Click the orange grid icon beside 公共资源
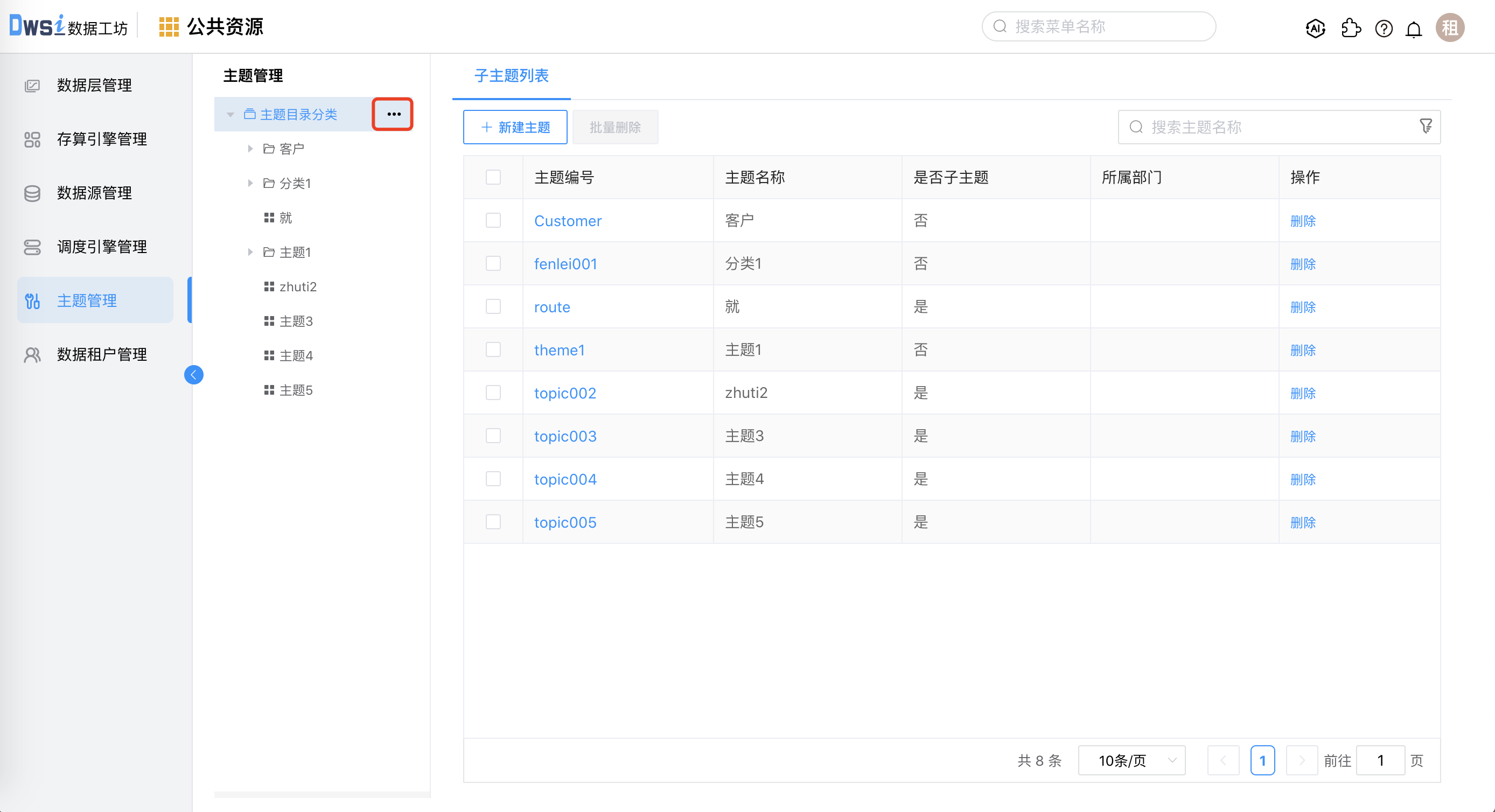Viewport: 1495px width, 812px height. pyautogui.click(x=169, y=27)
